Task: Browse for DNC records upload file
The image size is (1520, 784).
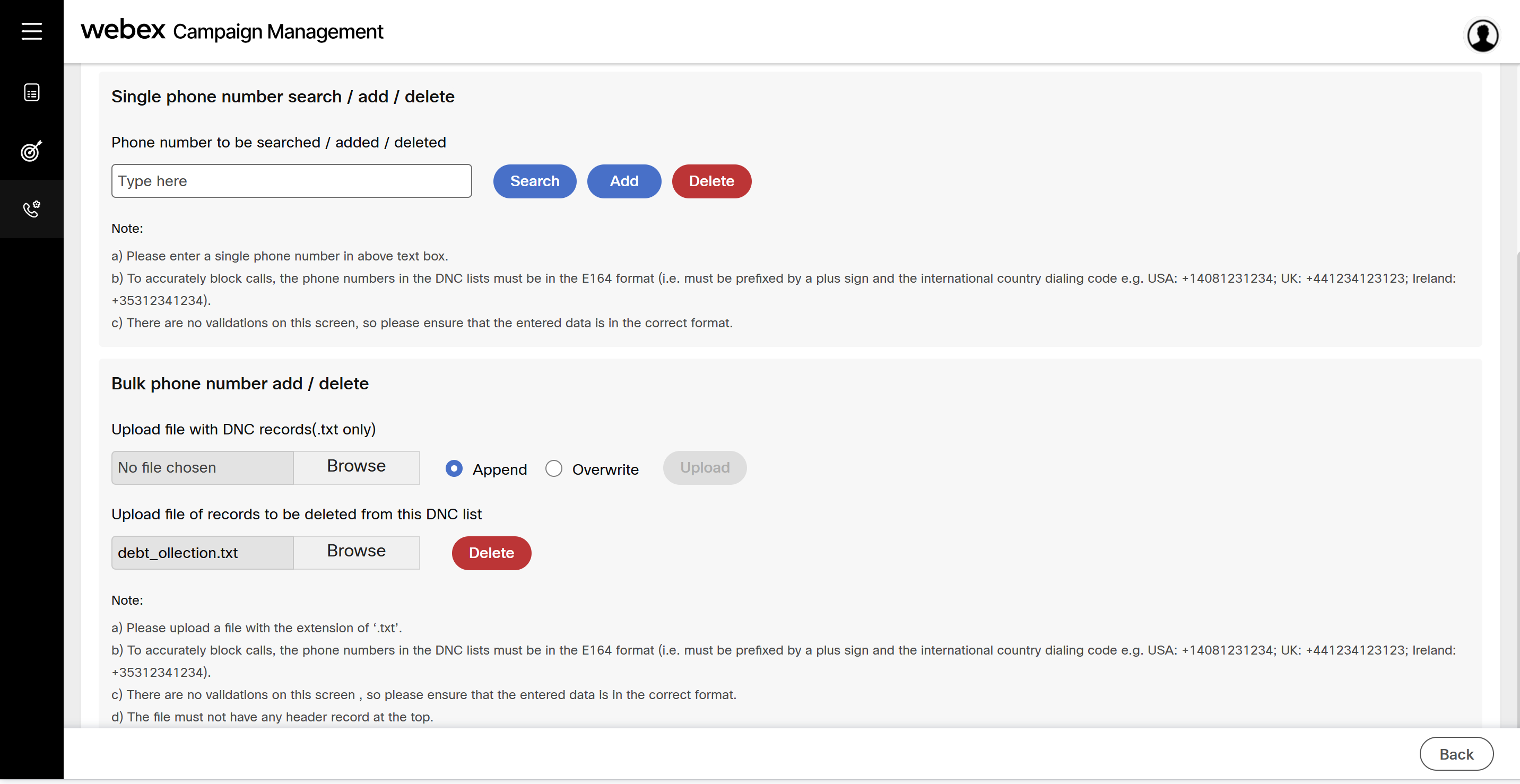Action: 356,467
